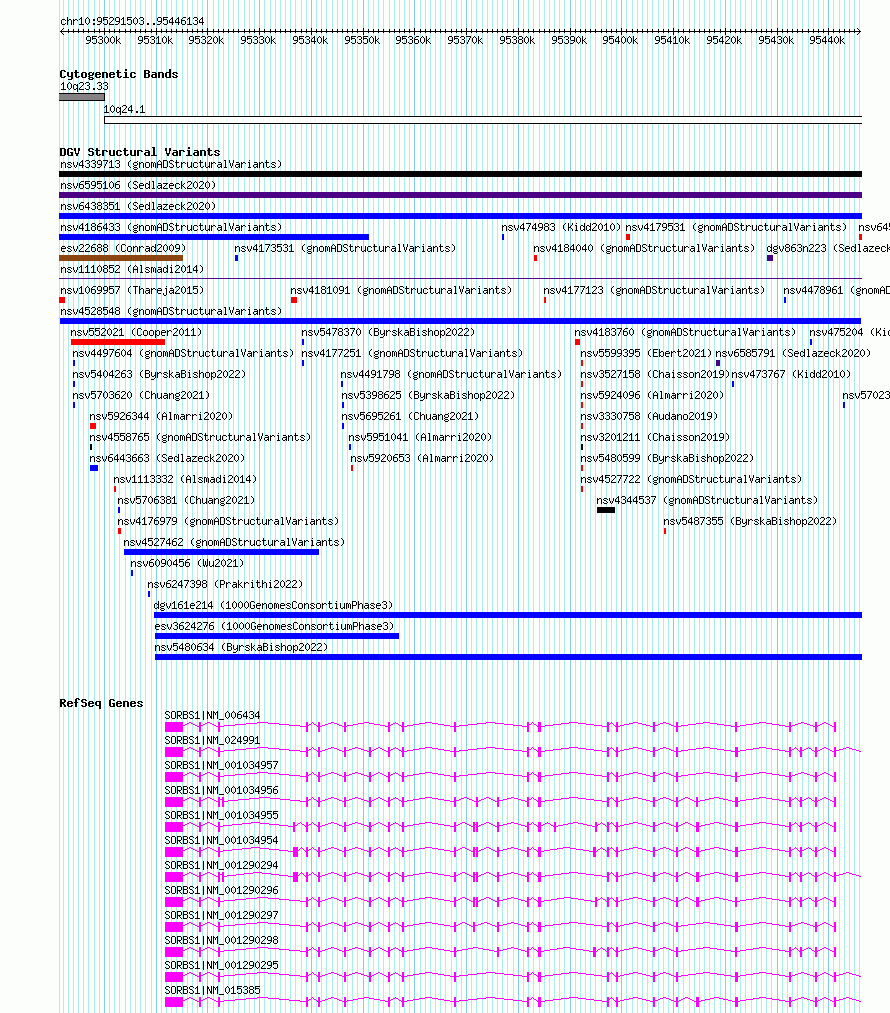The width and height of the screenshot is (890, 1013).
Task: Click SORBS1|NM_001034957 transcript label
Action: pos(222,766)
